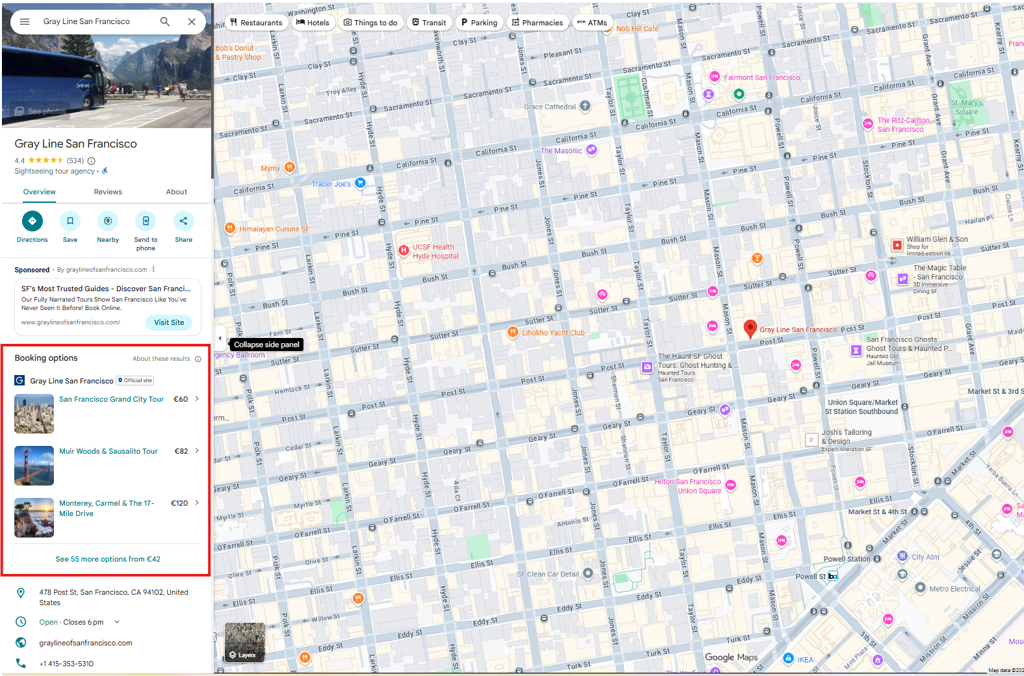Image resolution: width=1024 pixels, height=676 pixels.
Task: Open Monterey, Carmel & The 17-Mile Drive option
Action: 106,508
